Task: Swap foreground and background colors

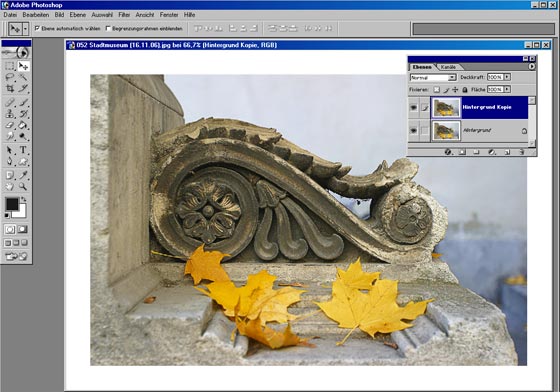Action: (x=24, y=199)
